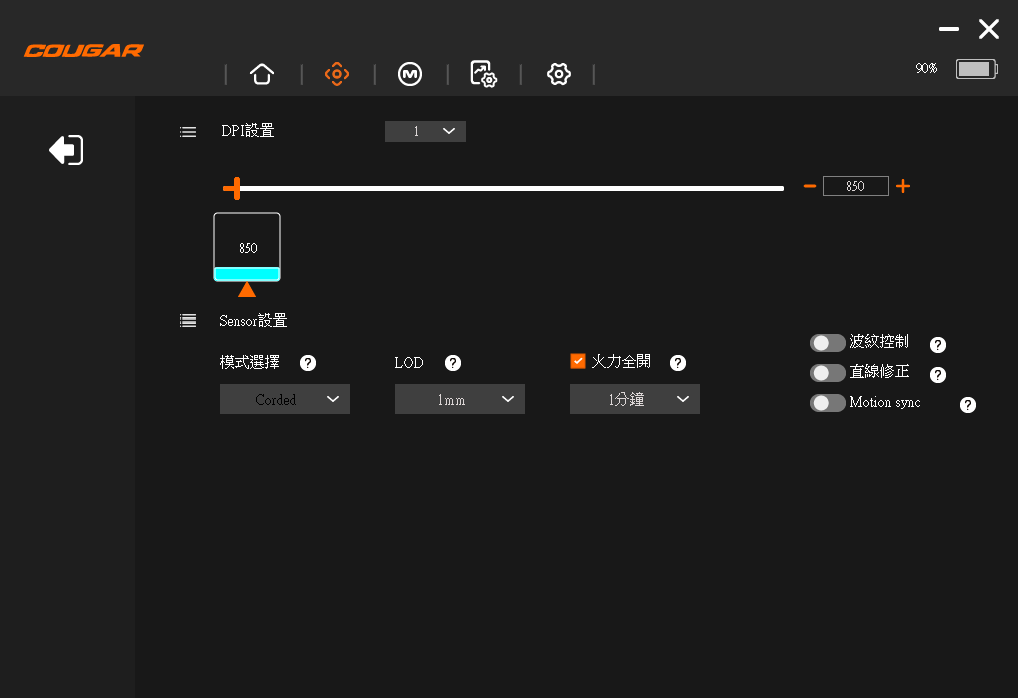Click help icon next to LOD
1018x698 pixels.
(453, 363)
